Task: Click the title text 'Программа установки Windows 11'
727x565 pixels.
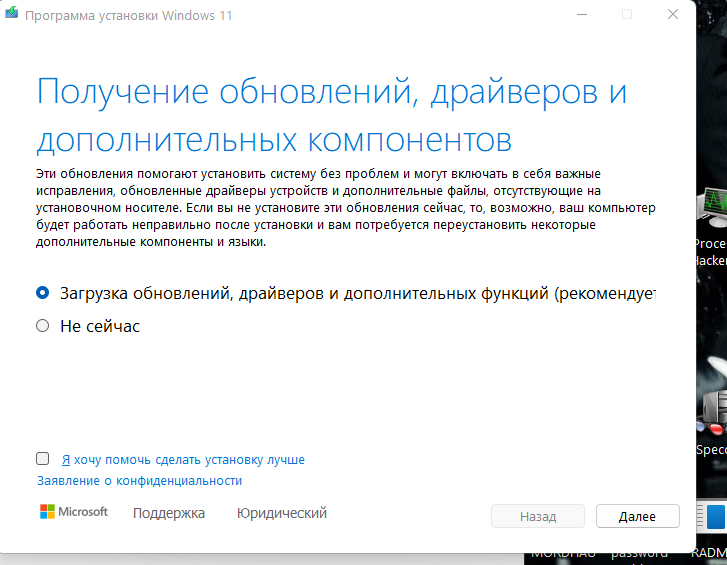Action: point(128,15)
